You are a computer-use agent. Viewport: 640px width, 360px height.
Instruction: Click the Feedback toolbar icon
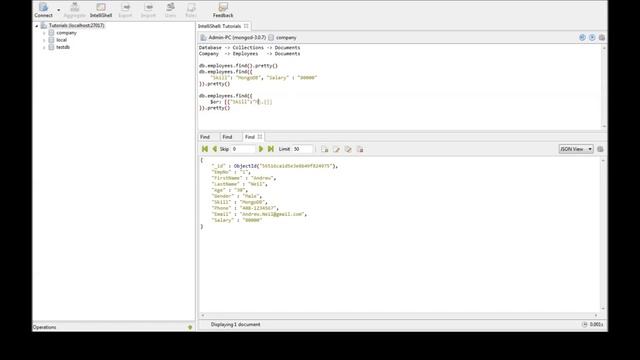[x=223, y=10]
